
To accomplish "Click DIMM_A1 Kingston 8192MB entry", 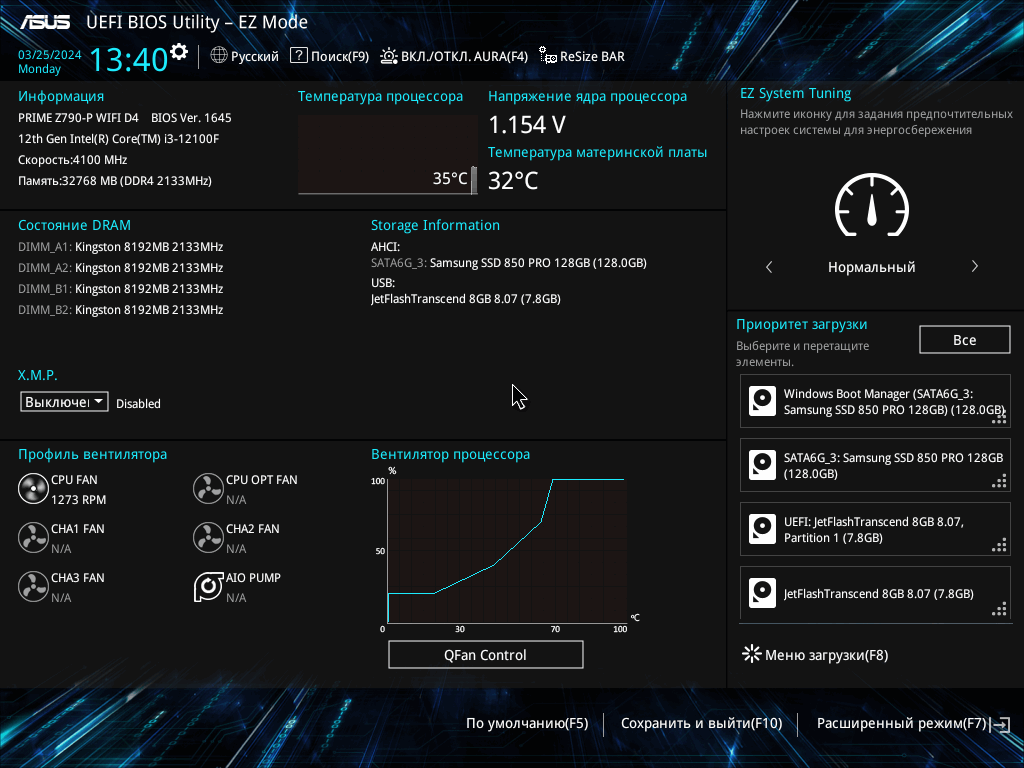I will coord(121,247).
